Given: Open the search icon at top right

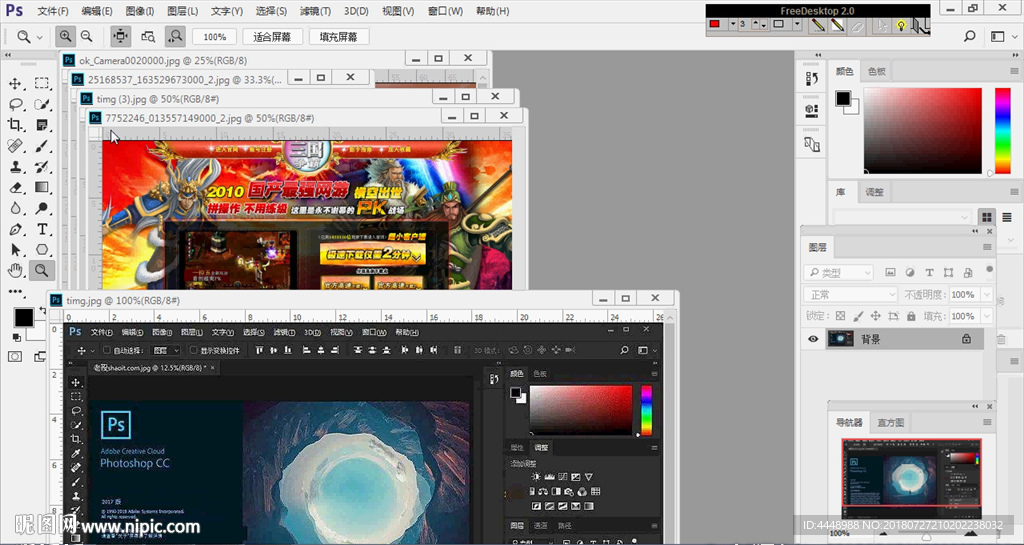Looking at the screenshot, I should pos(970,37).
